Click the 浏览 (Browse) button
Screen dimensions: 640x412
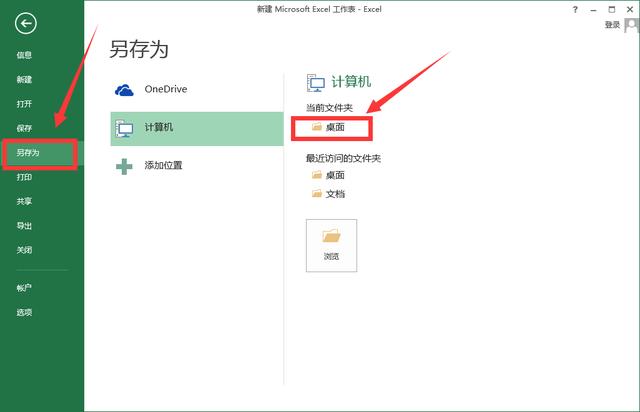click(331, 245)
